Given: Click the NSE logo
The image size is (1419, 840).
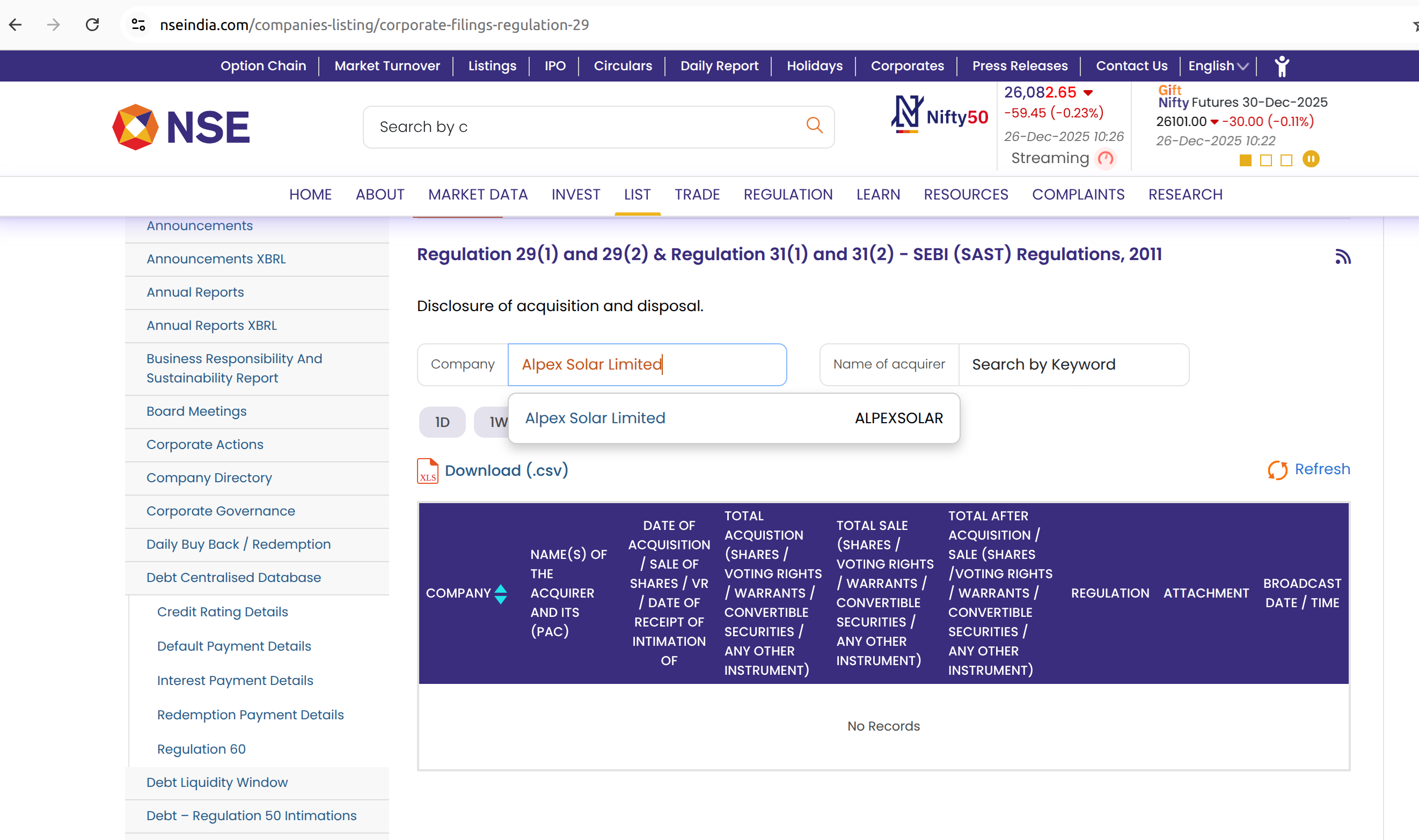Looking at the screenshot, I should point(181,127).
